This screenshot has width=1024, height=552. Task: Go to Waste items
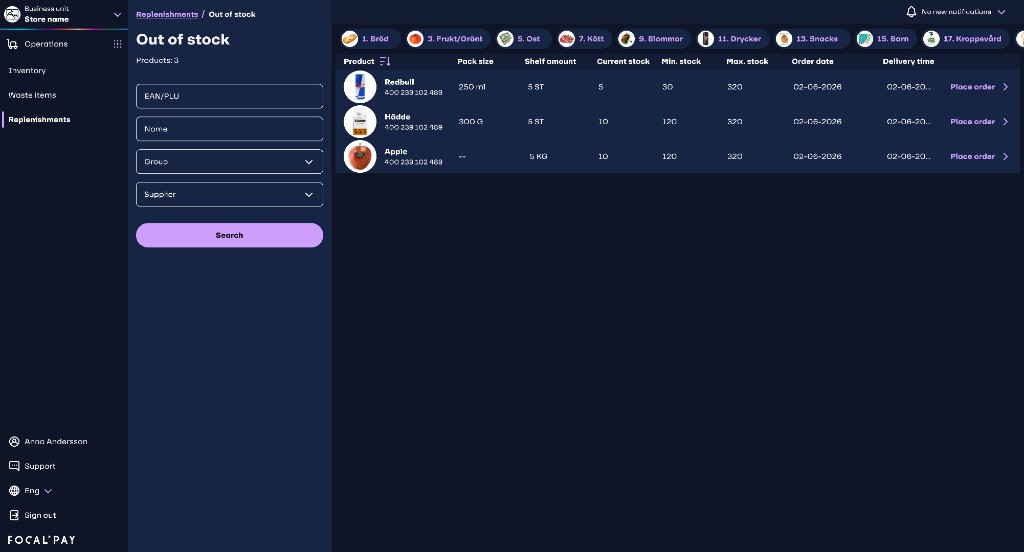[33, 95]
